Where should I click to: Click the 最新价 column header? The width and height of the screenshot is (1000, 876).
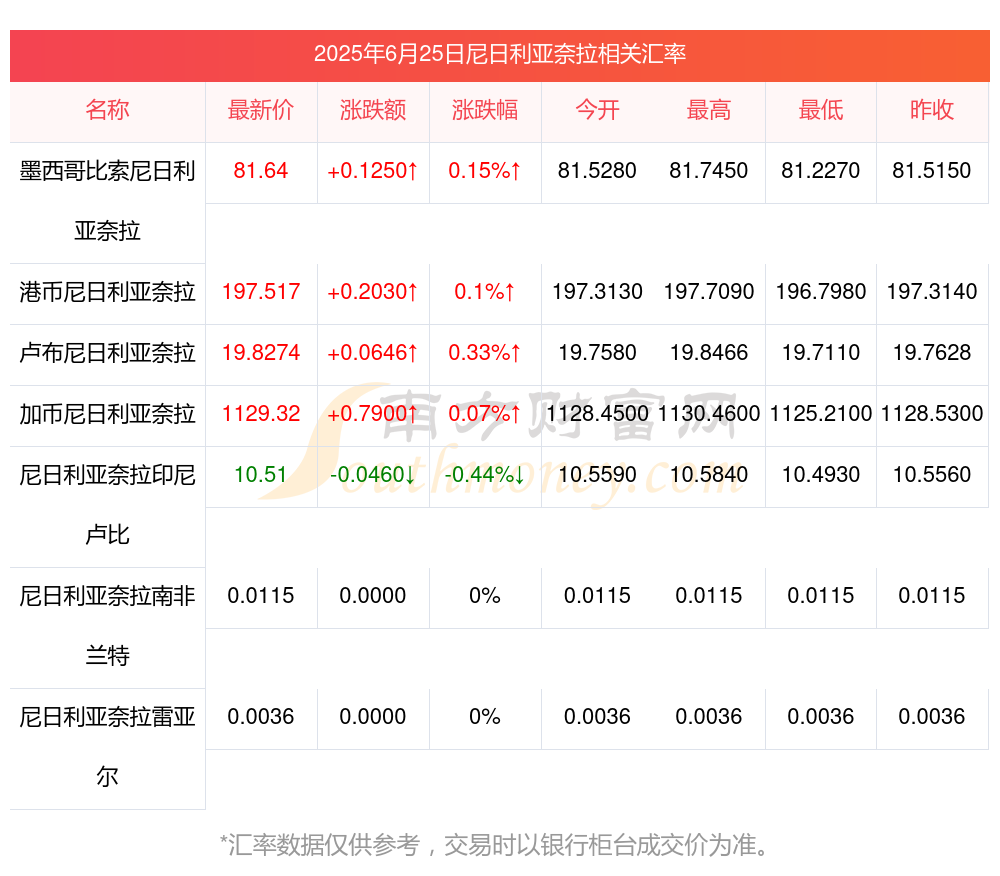(x=261, y=110)
